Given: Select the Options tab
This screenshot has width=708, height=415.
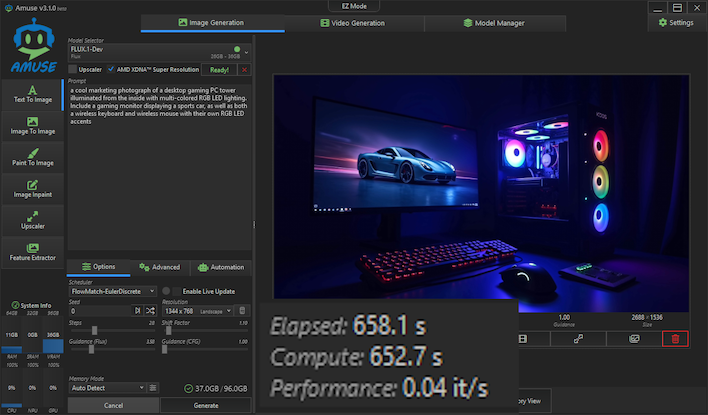Looking at the screenshot, I should pyautogui.click(x=98, y=267).
